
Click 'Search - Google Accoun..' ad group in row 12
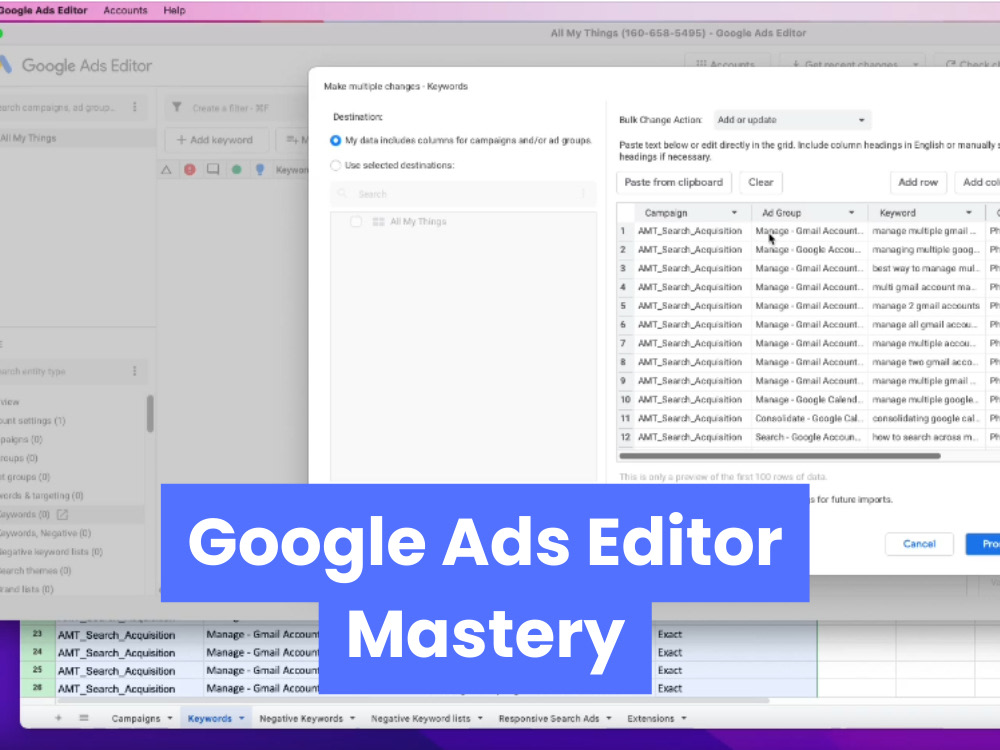[809, 438]
